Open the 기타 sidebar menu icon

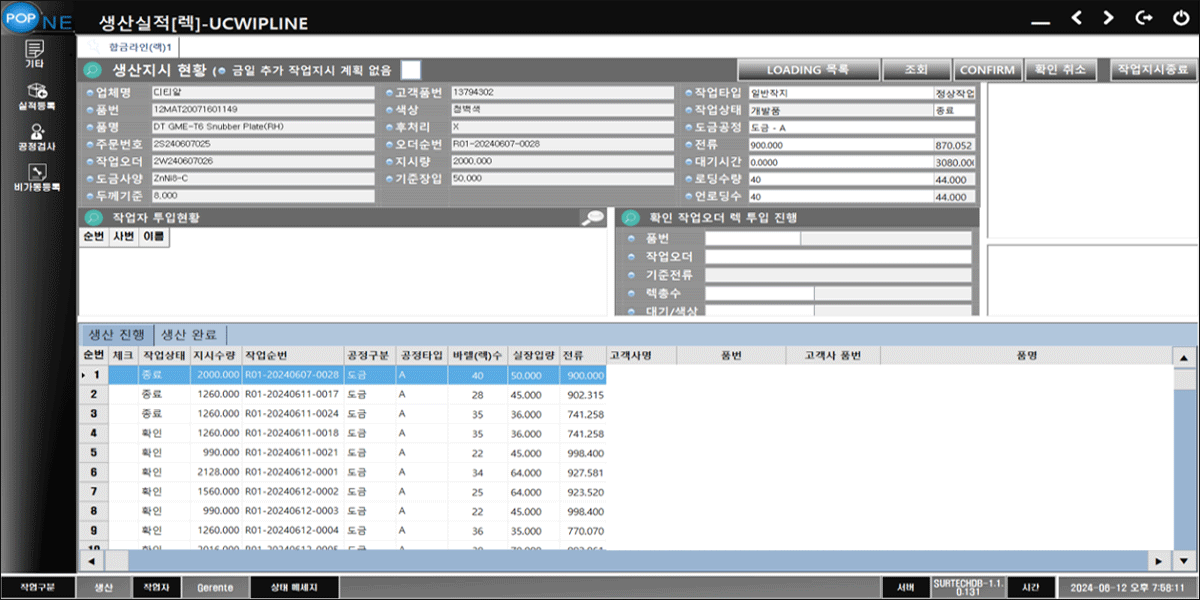pos(34,53)
